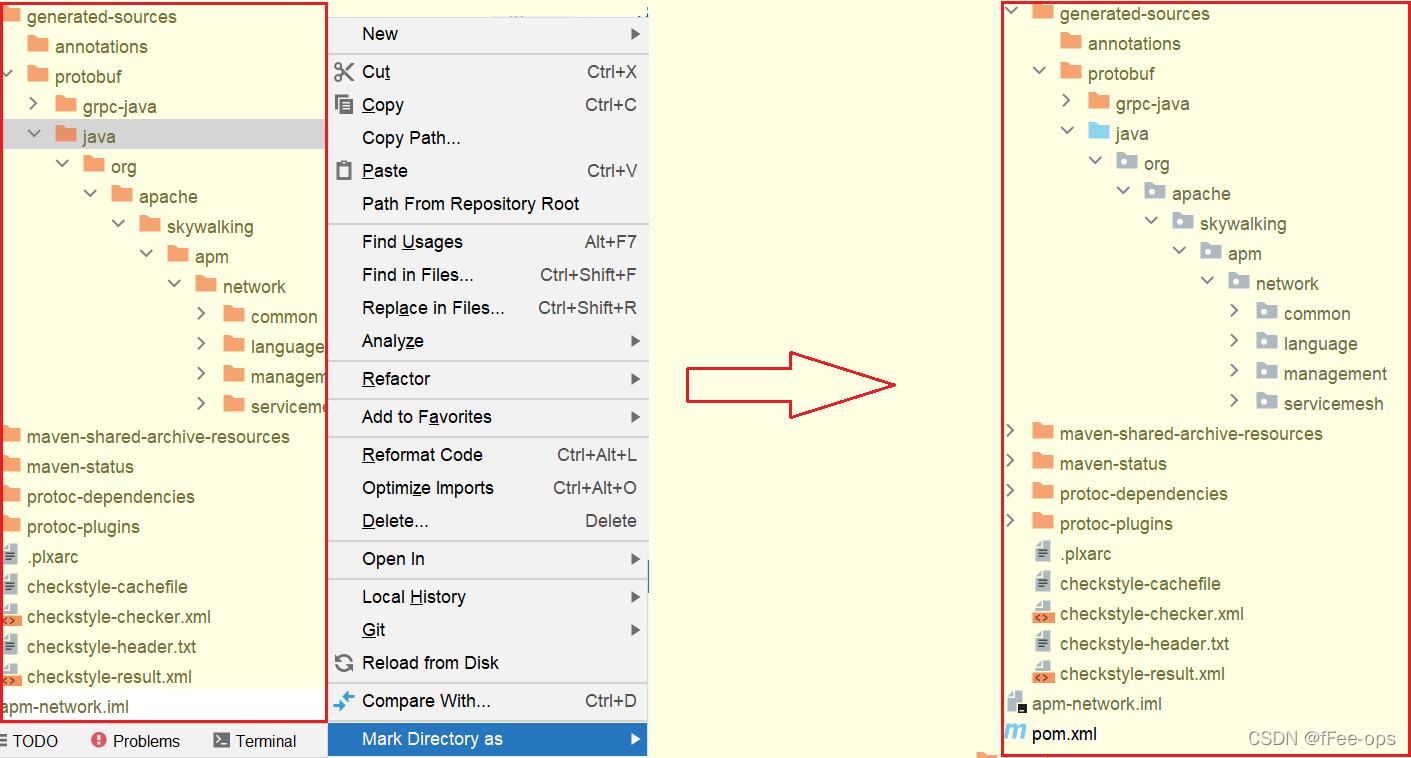Click the gray common package icon
The height and width of the screenshot is (758, 1411).
1267,312
